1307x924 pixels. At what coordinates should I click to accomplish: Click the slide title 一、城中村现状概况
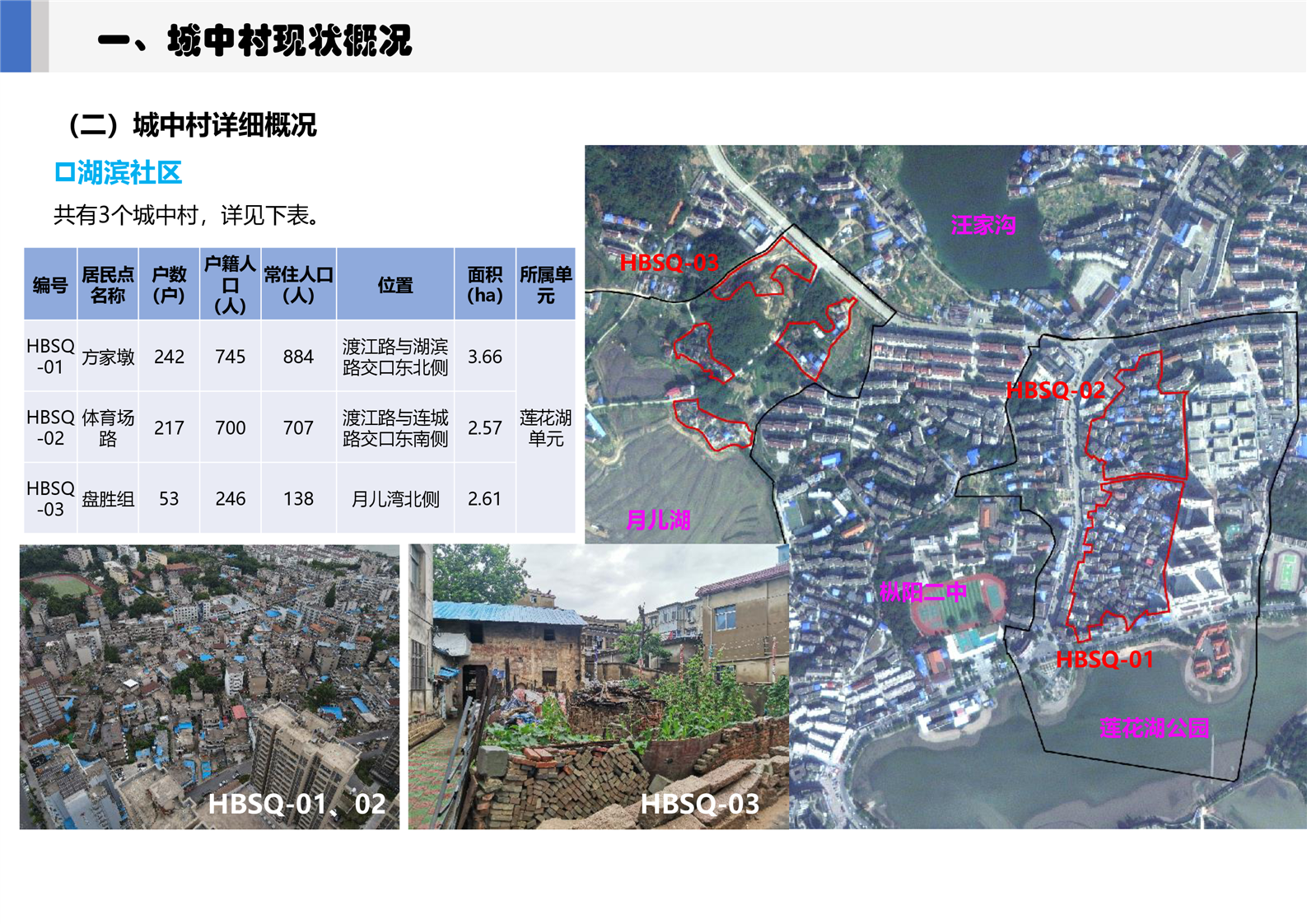pos(255,40)
